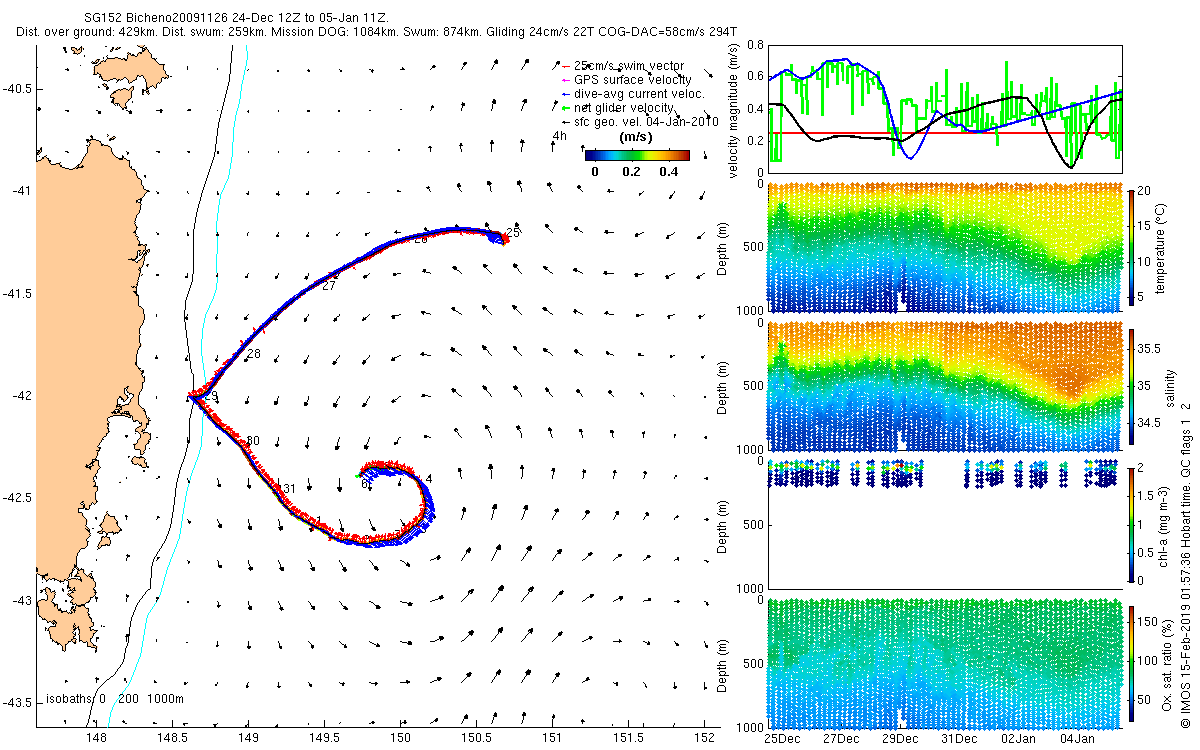This screenshot has width=1200, height=750.
Task: Click day marker 27 on the glider track
Action: click(328, 287)
